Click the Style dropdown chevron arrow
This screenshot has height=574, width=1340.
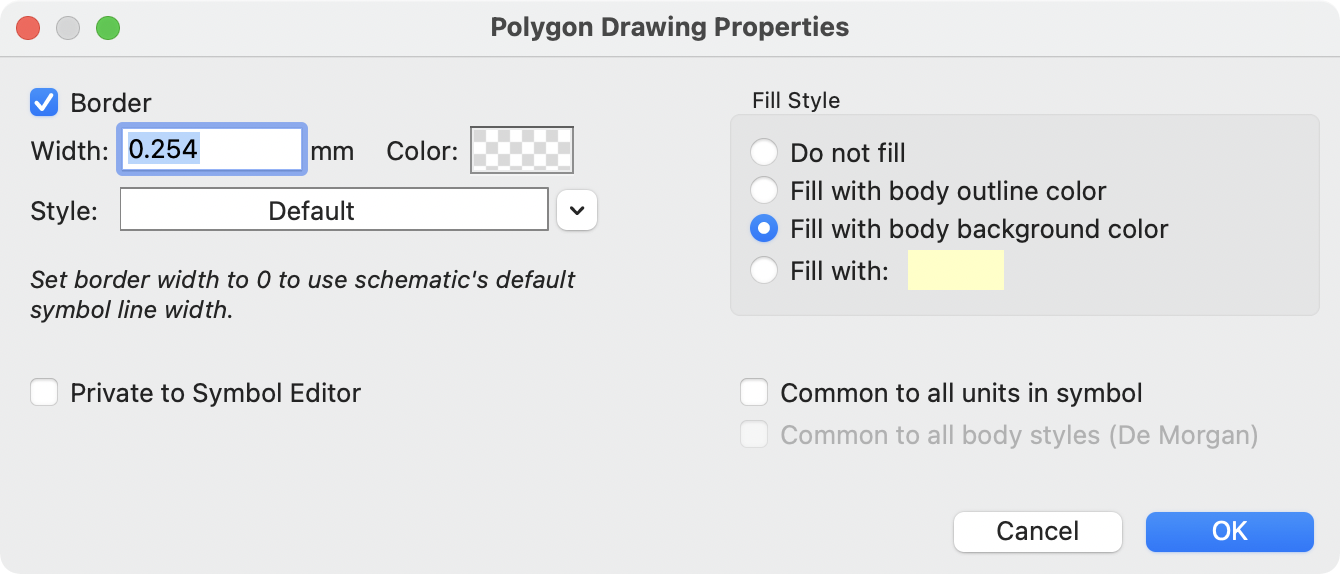tap(577, 210)
